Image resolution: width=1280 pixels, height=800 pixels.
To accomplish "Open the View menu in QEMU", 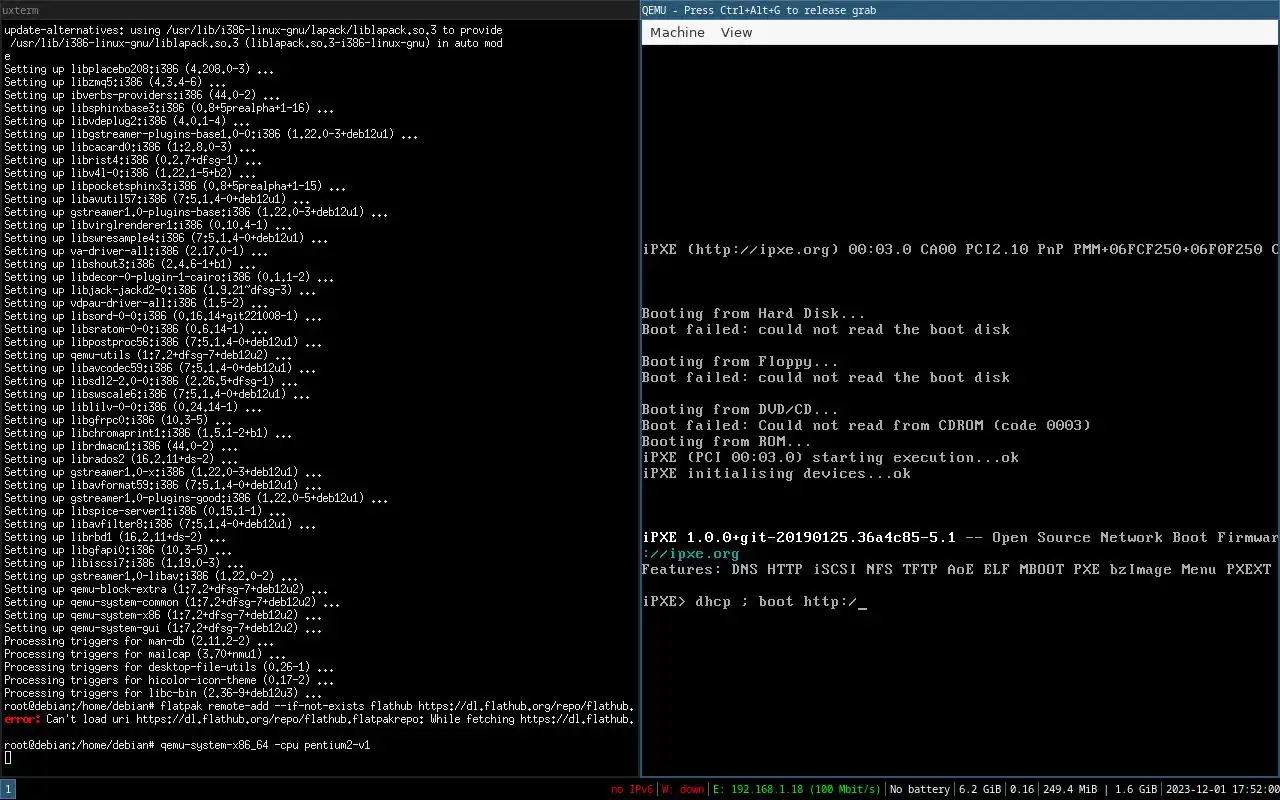I will pos(736,32).
